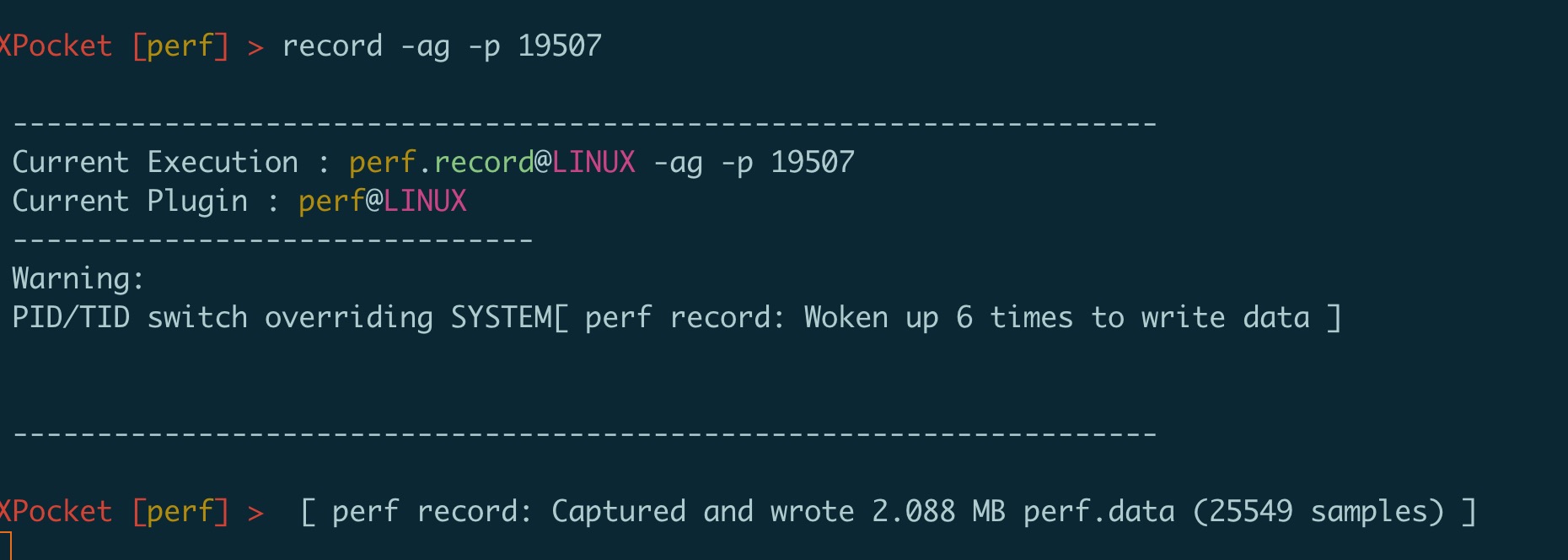Click 'perf.data' in the captured message

[x=1098, y=512]
